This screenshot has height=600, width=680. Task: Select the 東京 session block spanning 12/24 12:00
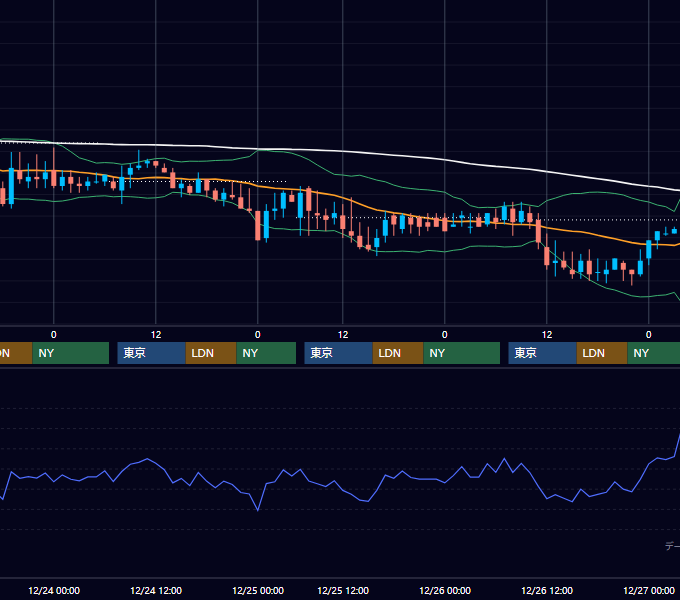[x=152, y=353]
